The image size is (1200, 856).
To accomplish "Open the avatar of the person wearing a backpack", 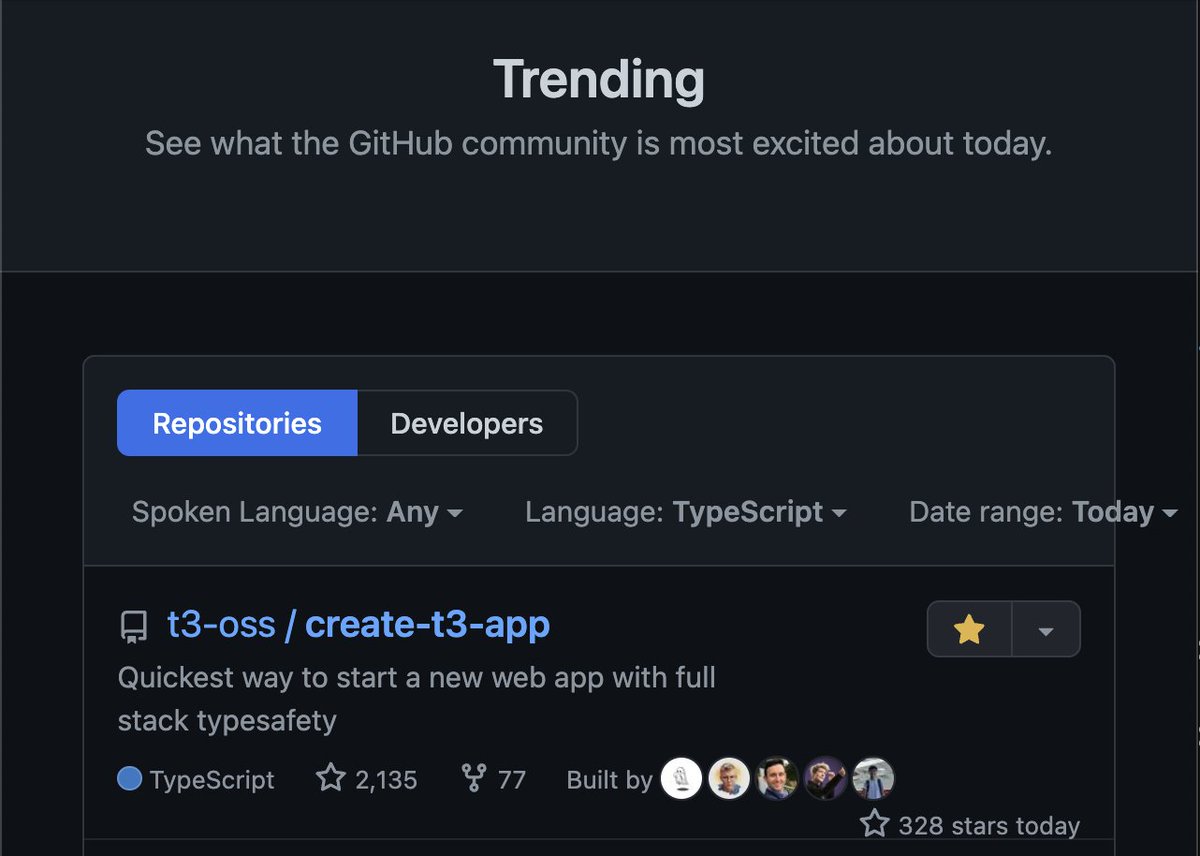I will [x=873, y=778].
